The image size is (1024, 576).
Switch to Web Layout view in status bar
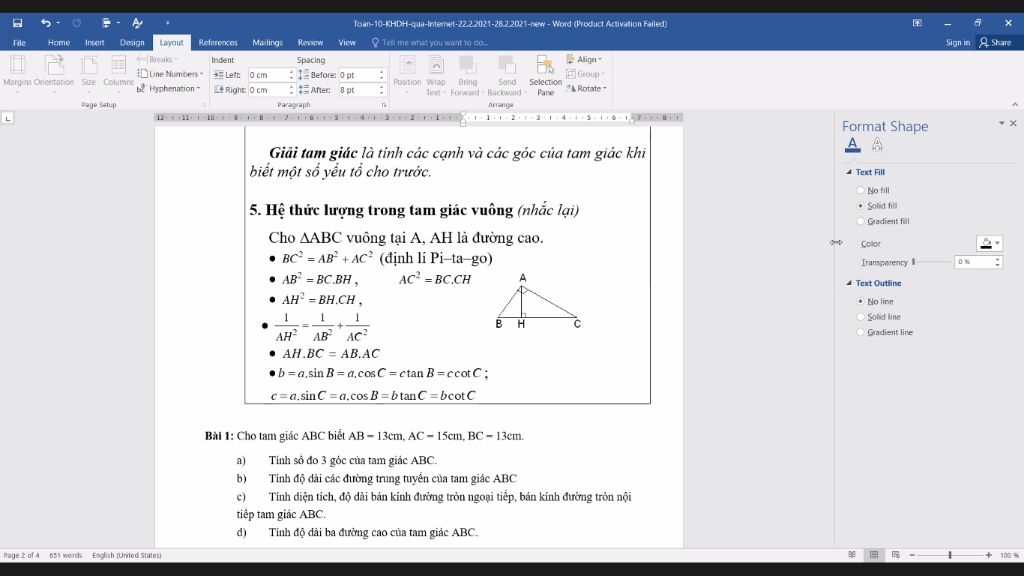(x=895, y=554)
